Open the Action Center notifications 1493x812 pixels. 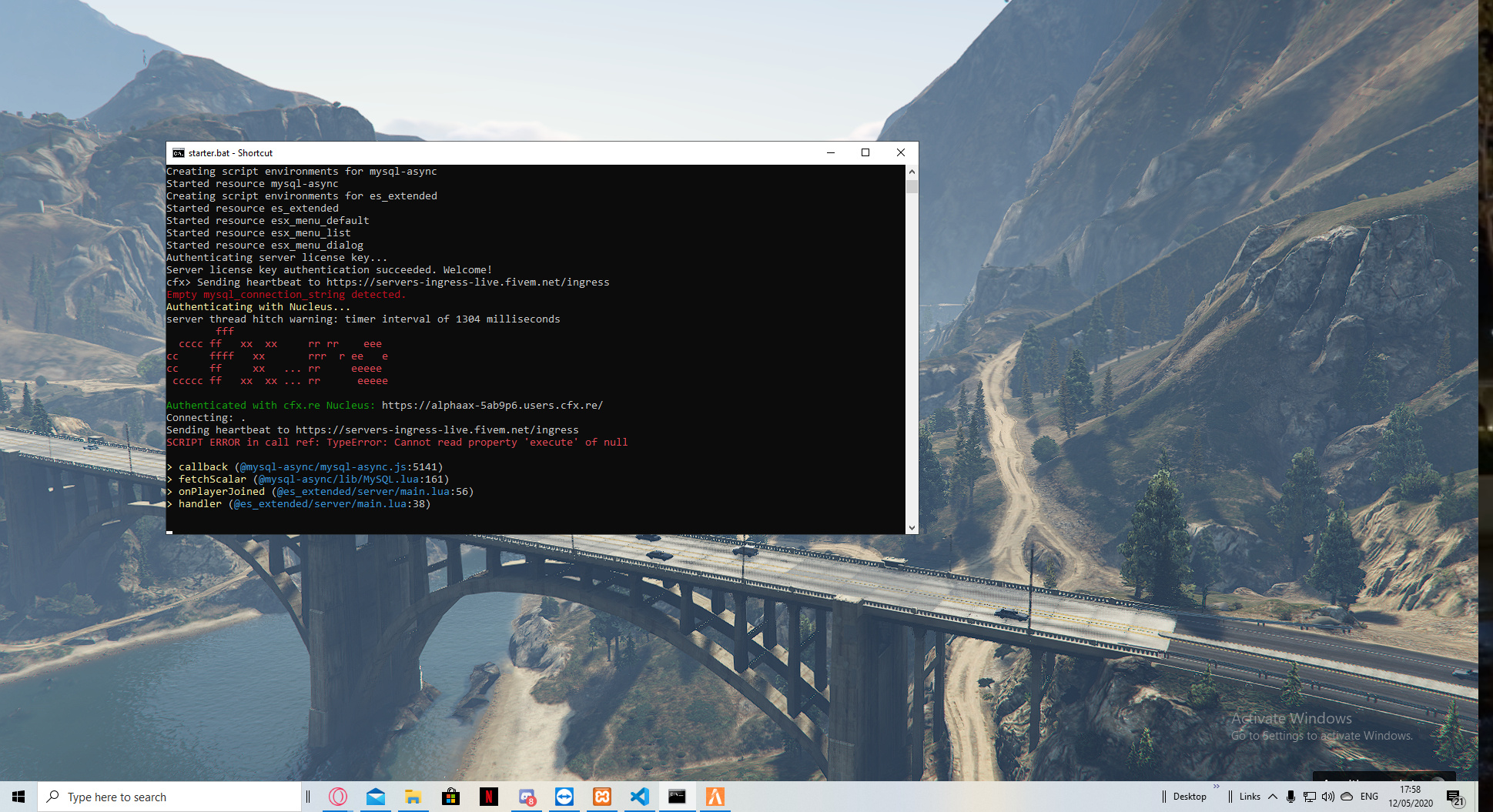pos(1455,797)
